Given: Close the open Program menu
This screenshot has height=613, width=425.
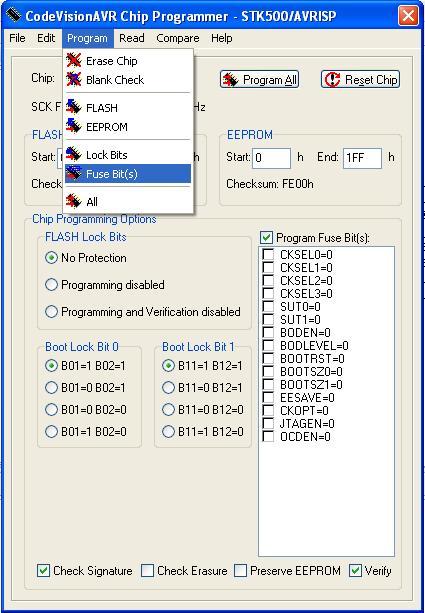Looking at the screenshot, I should [87, 38].
